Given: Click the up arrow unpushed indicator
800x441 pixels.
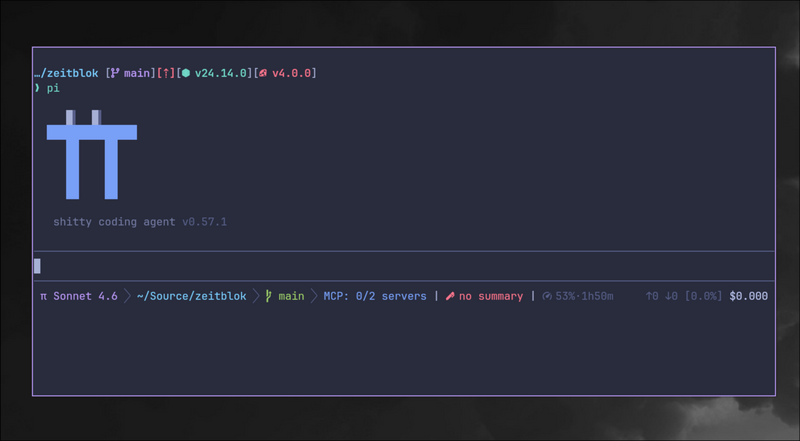Looking at the screenshot, I should [167, 74].
